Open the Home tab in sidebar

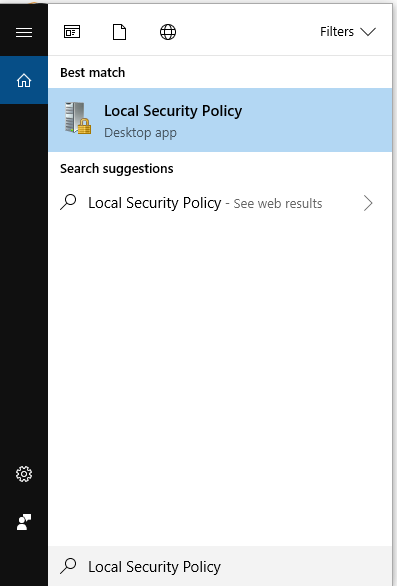[x=24, y=80]
